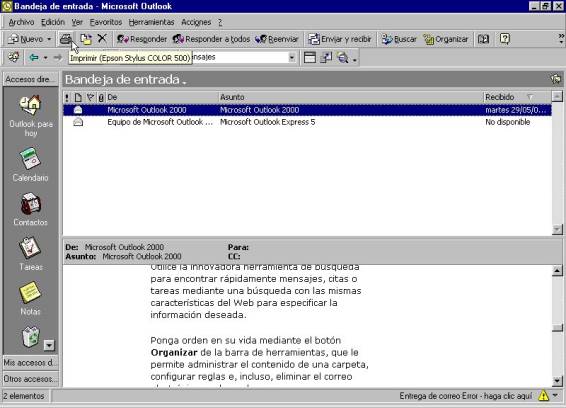Screen dimensions: 566x408
Task: Delete the message with the X icon
Action: coord(103,38)
